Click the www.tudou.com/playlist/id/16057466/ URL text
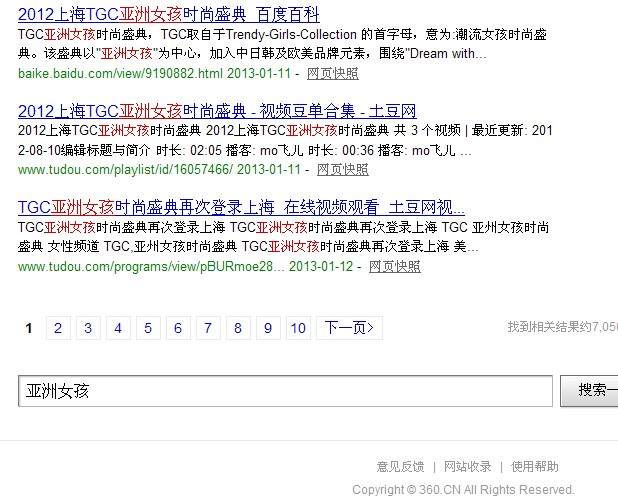The width and height of the screenshot is (618, 497). click(125, 169)
